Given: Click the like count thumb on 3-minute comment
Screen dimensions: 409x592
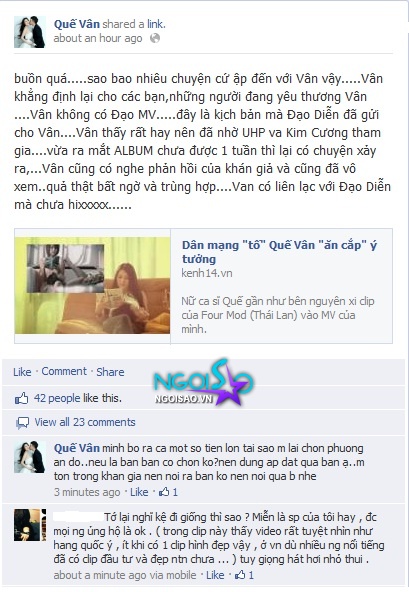Looking at the screenshot, I should [164, 492].
